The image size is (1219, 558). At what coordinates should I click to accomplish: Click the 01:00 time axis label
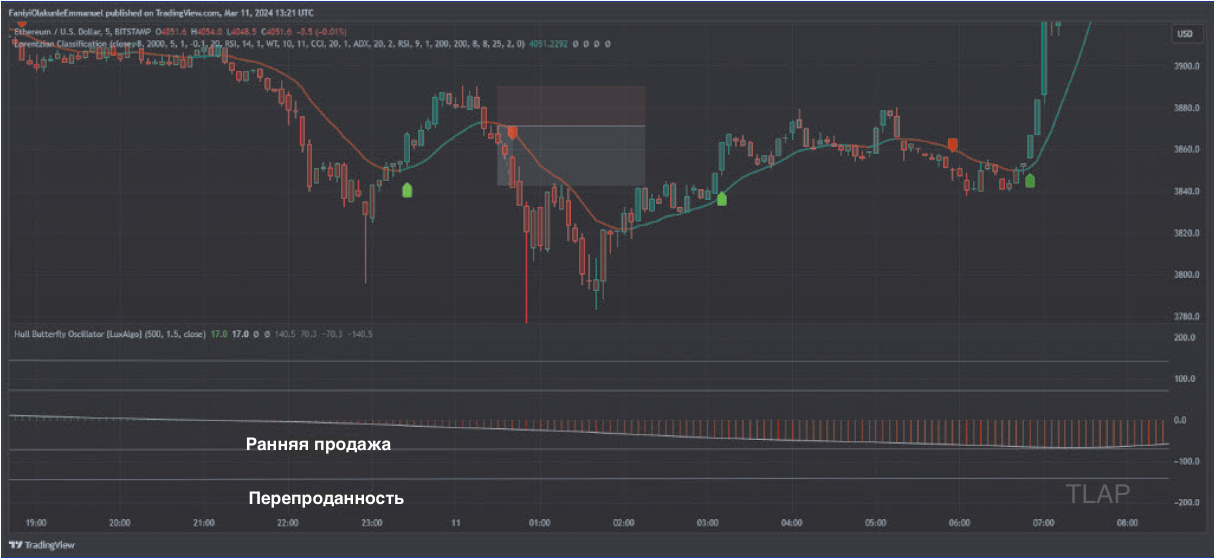[x=540, y=523]
